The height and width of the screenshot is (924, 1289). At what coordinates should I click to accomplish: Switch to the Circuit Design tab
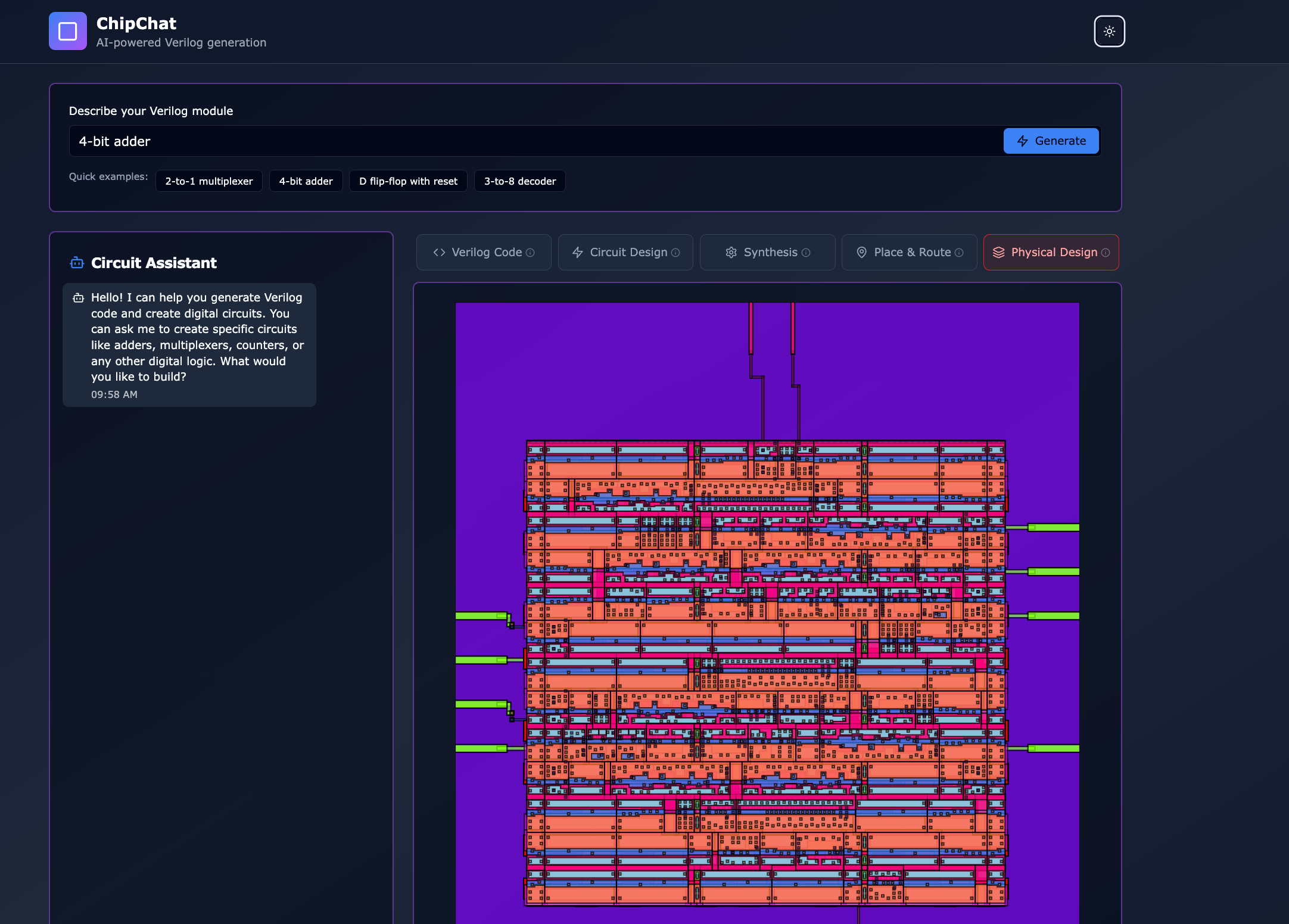pos(625,253)
